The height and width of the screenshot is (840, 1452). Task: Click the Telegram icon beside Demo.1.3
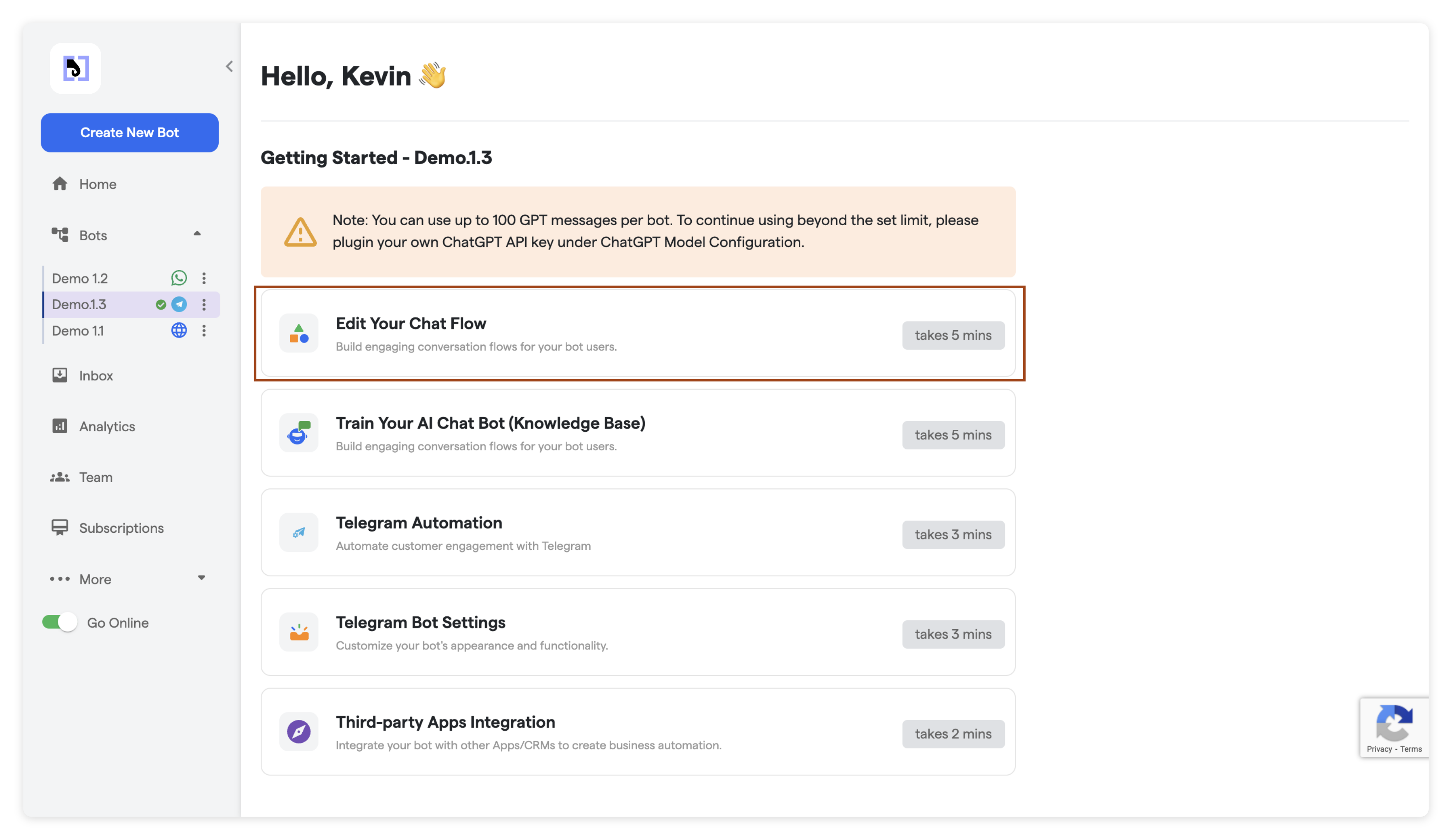coord(179,304)
